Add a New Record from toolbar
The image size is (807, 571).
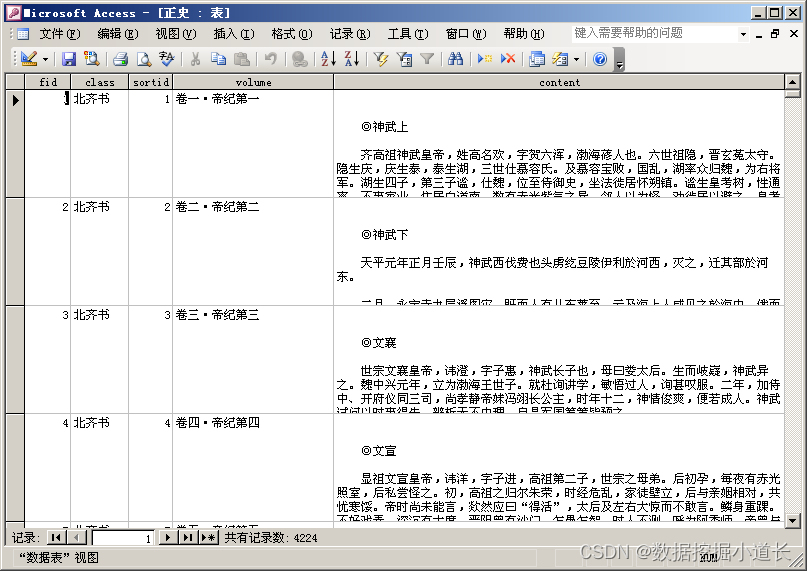point(484,59)
